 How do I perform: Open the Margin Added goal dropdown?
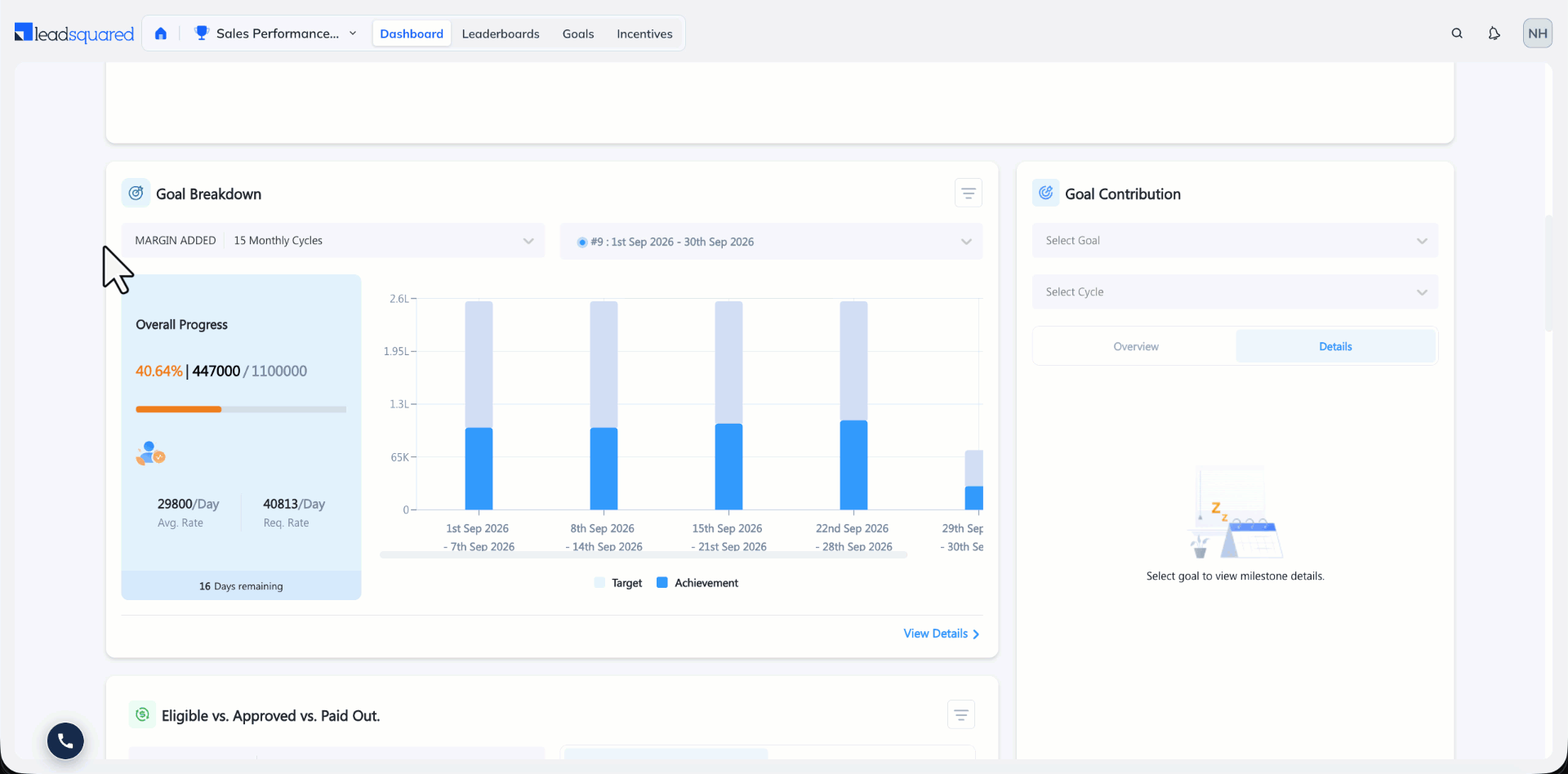(333, 241)
